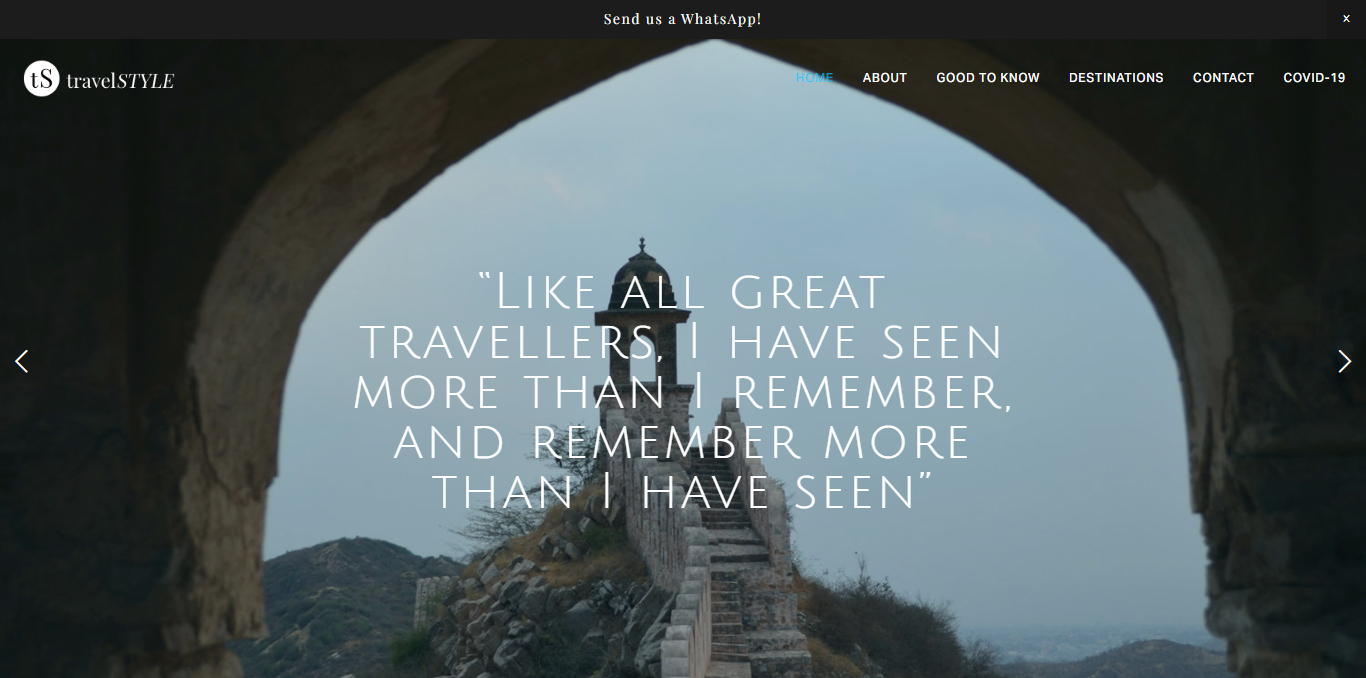Advance to the next slide arrow

tap(1344, 361)
